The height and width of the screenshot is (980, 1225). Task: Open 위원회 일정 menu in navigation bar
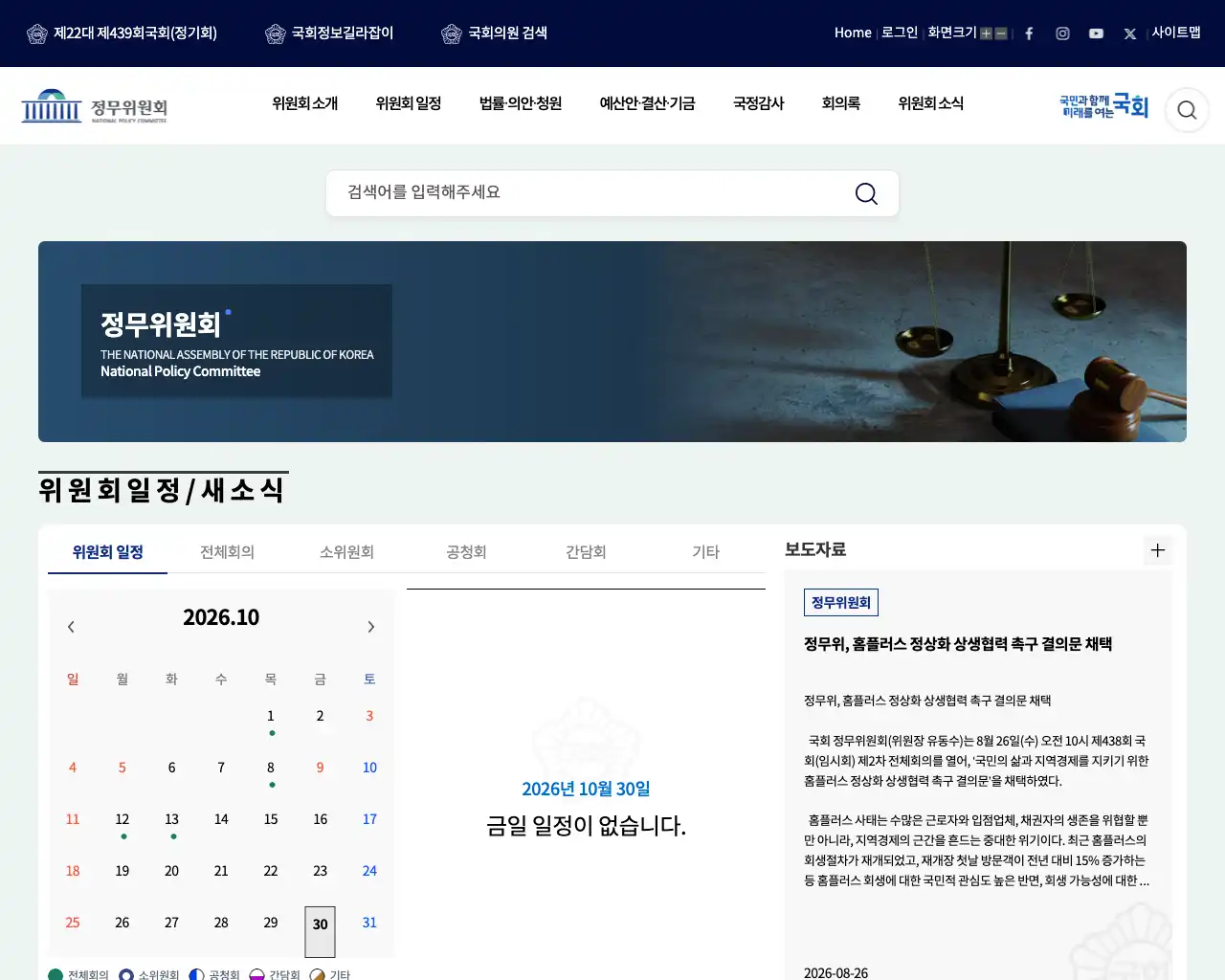409,103
